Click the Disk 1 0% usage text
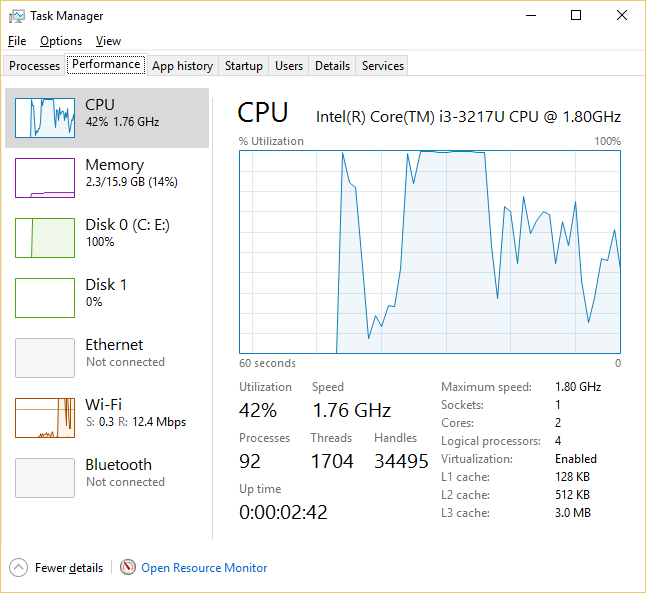Viewport: 646px width, 593px height. (x=94, y=302)
